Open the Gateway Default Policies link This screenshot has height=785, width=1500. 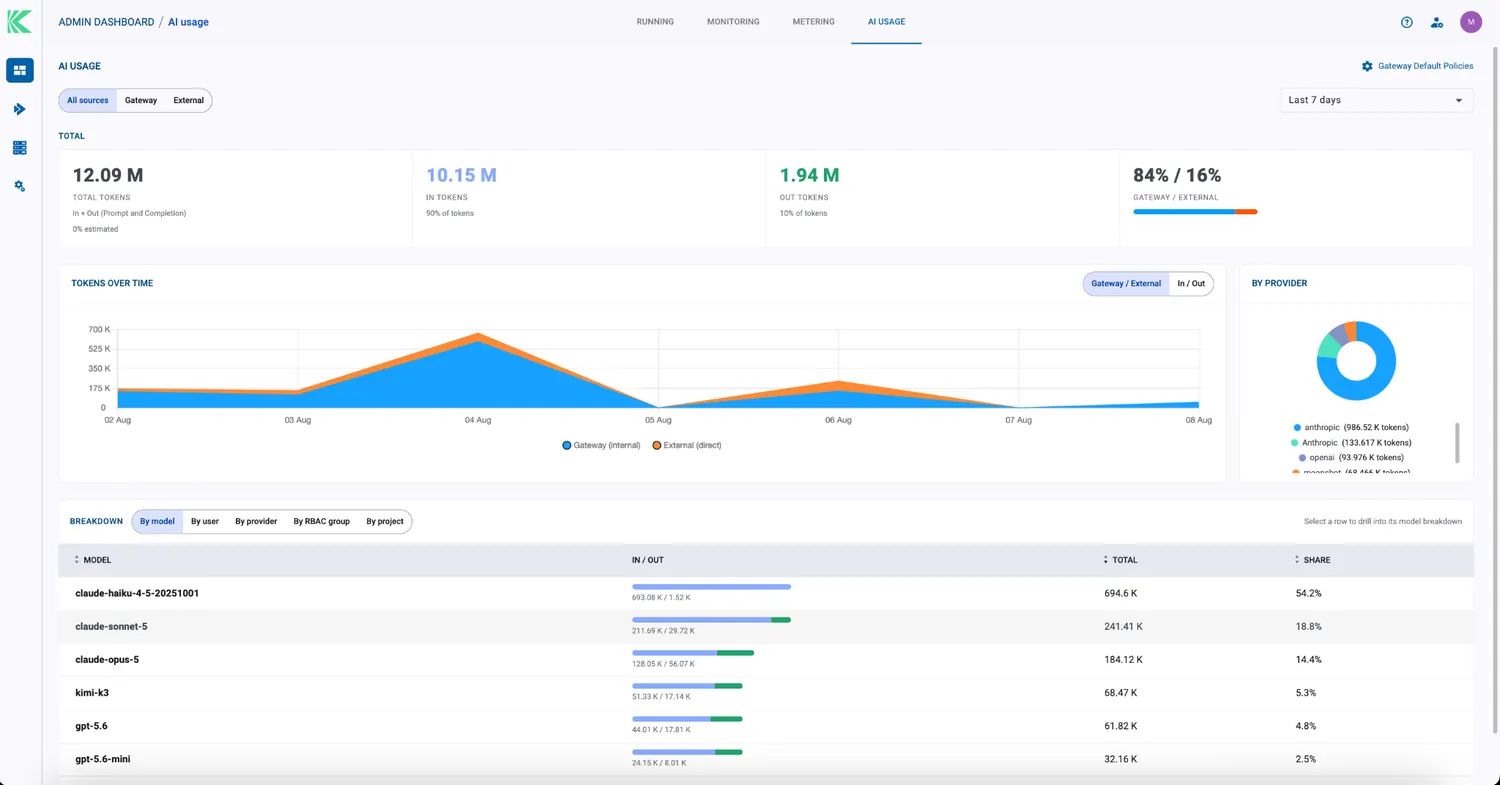[x=1425, y=66]
